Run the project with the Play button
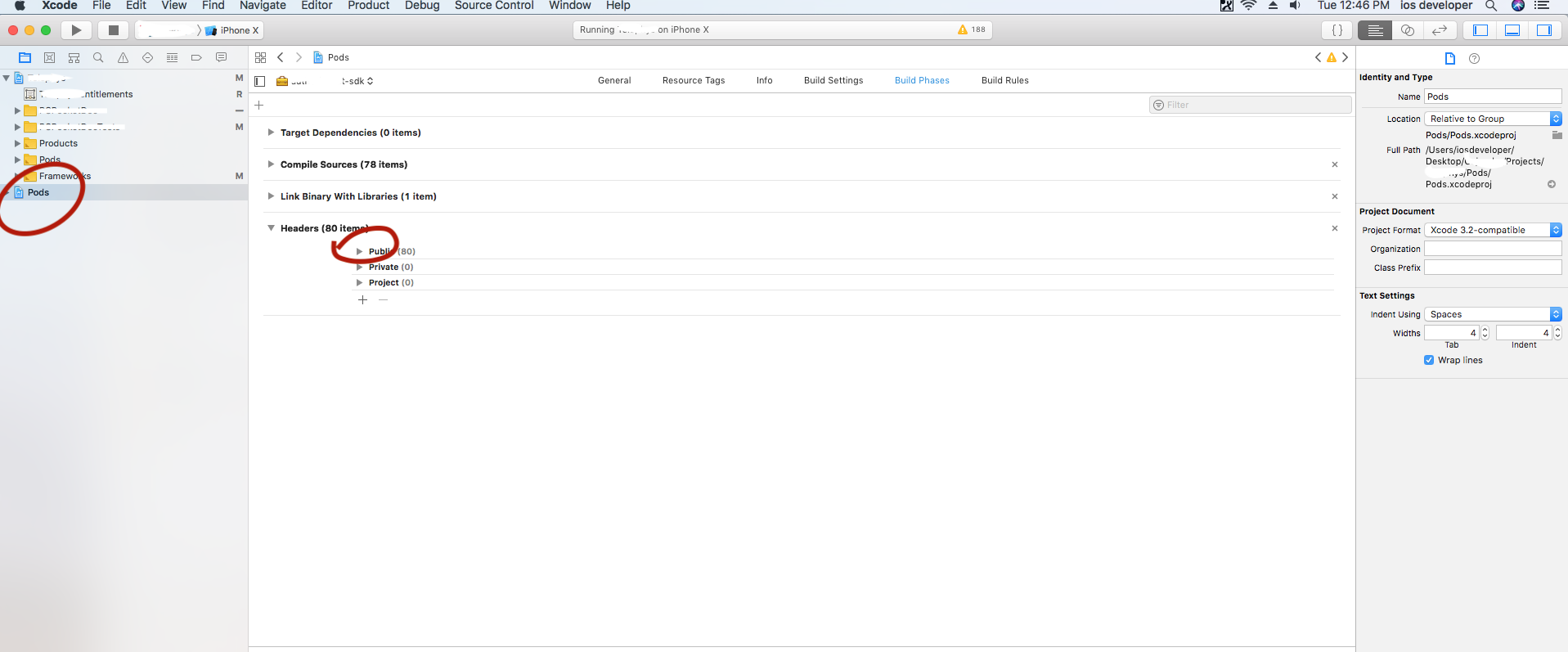 pyautogui.click(x=76, y=30)
